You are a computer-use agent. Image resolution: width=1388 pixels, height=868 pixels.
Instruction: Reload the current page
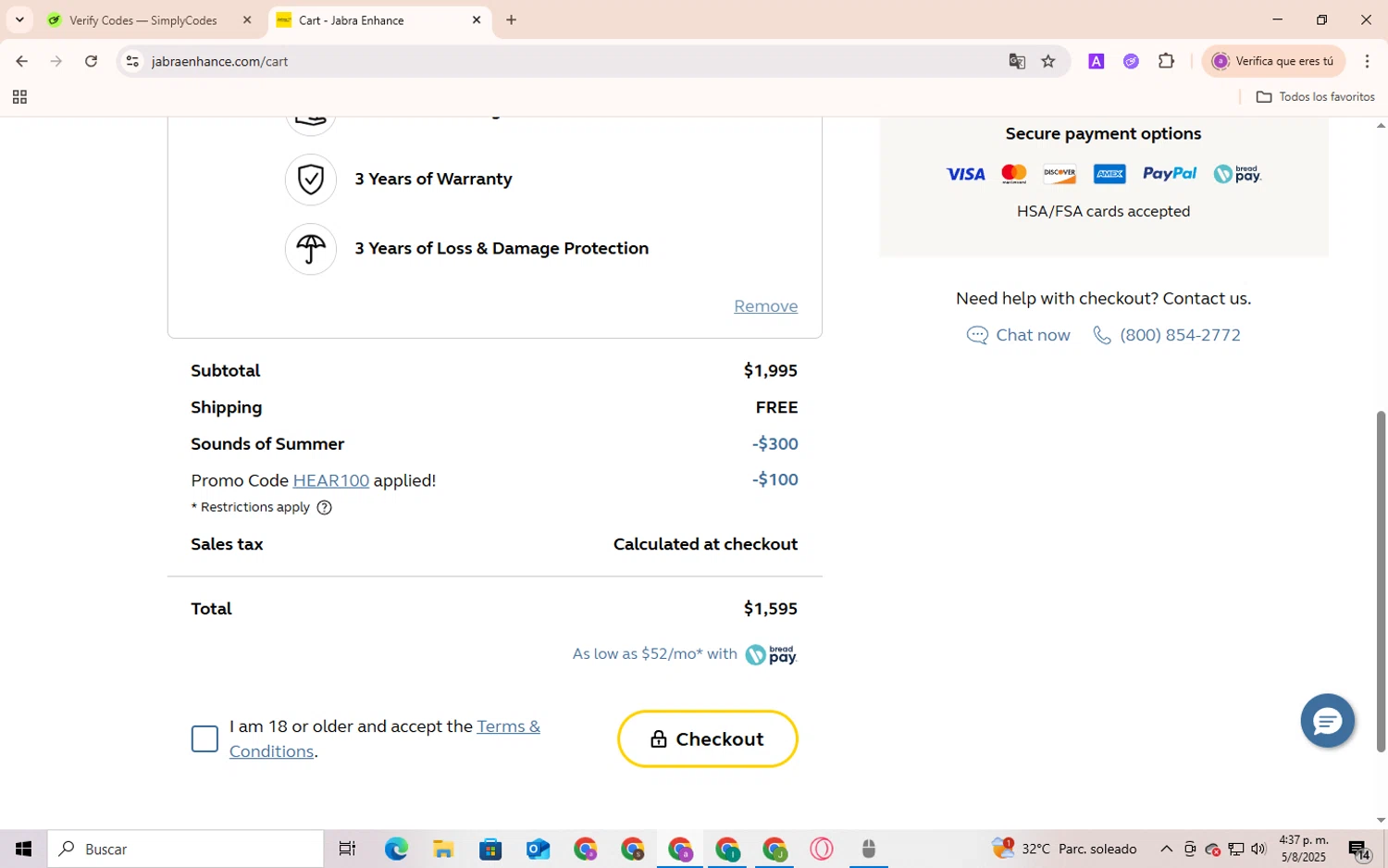click(x=91, y=61)
